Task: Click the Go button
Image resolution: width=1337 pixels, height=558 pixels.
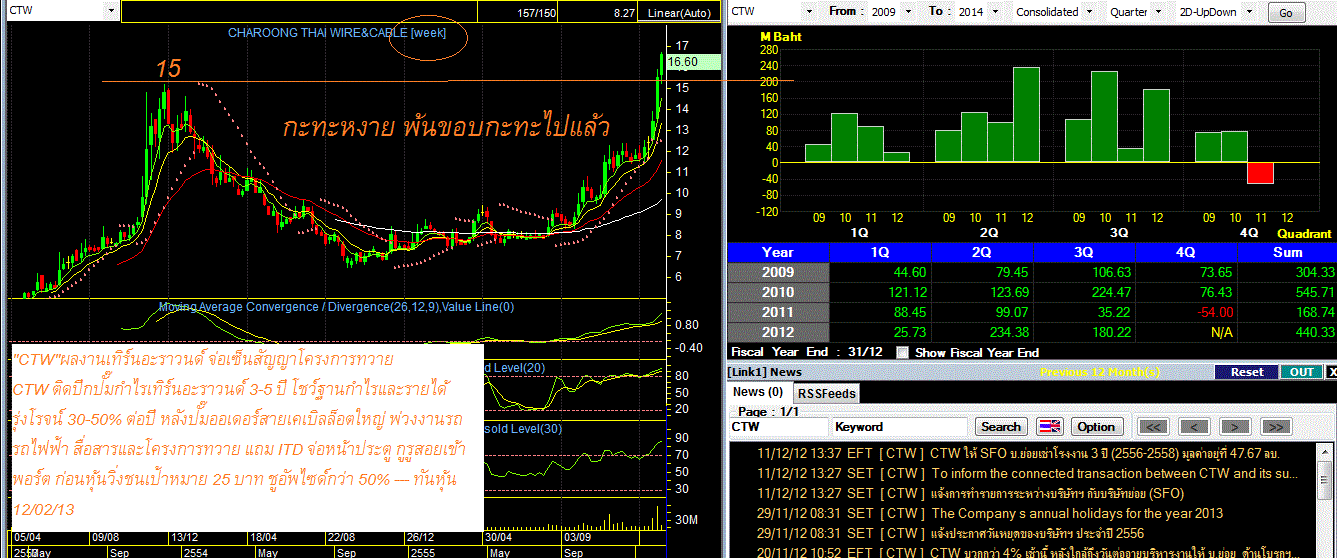Action: pos(1285,13)
